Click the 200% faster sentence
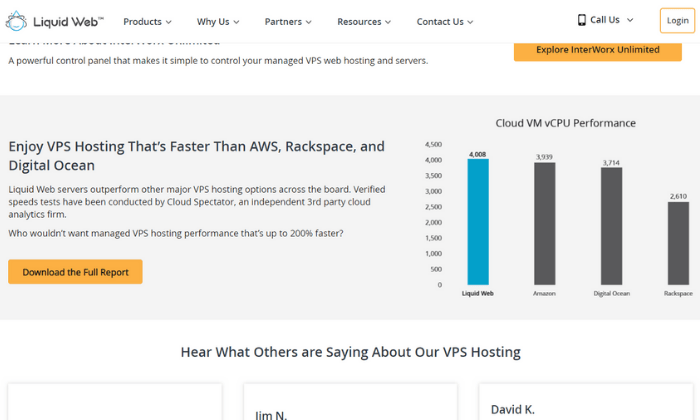The height and width of the screenshot is (420, 700). tap(176, 233)
